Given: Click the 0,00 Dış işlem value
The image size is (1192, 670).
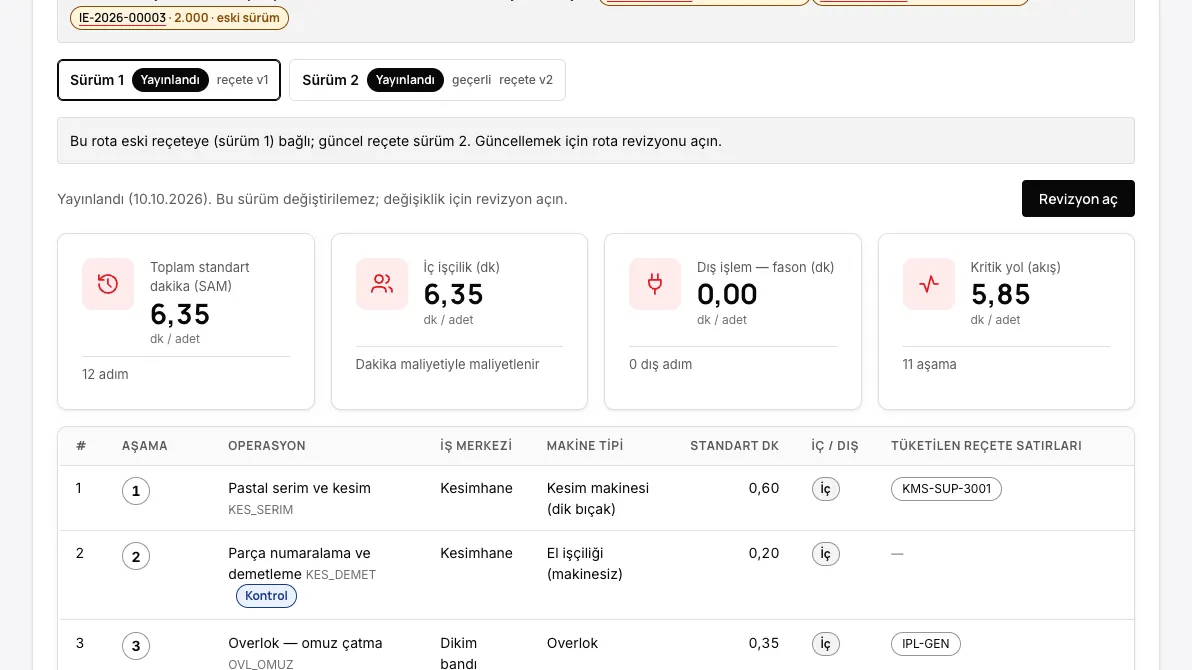Looking at the screenshot, I should 727,294.
